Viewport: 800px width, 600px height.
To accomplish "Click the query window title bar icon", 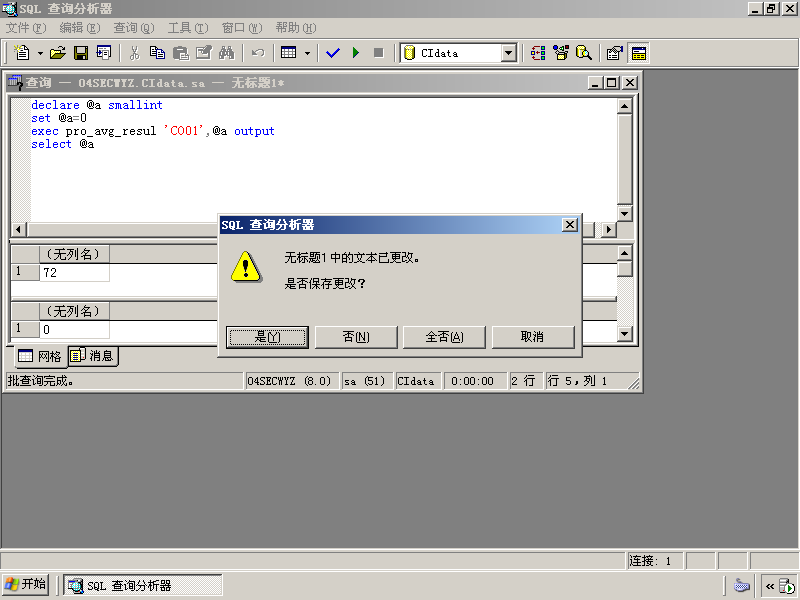I will click(15, 83).
